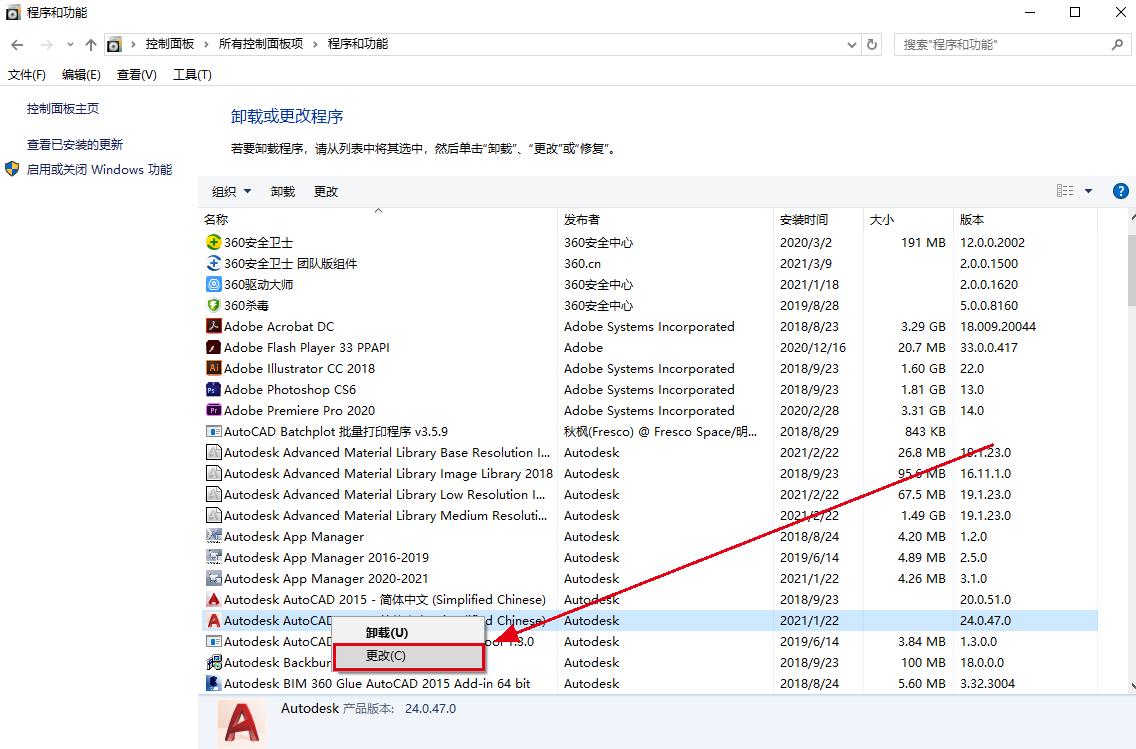Open the 文件(F) menu
The height and width of the screenshot is (749, 1136).
27,75
